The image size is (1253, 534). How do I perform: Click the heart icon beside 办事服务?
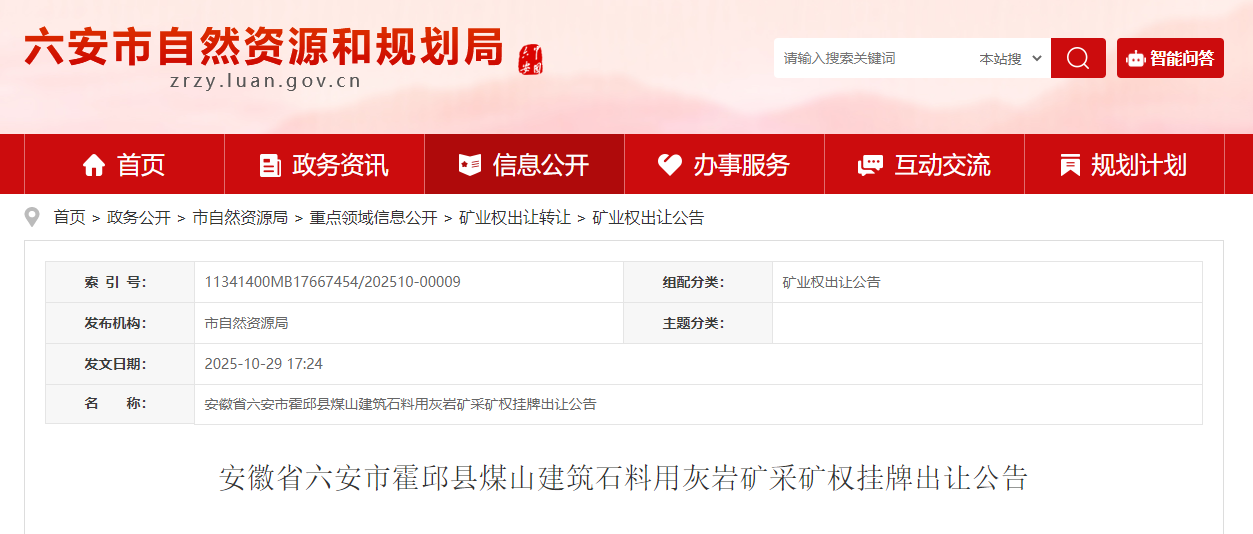tap(670, 165)
